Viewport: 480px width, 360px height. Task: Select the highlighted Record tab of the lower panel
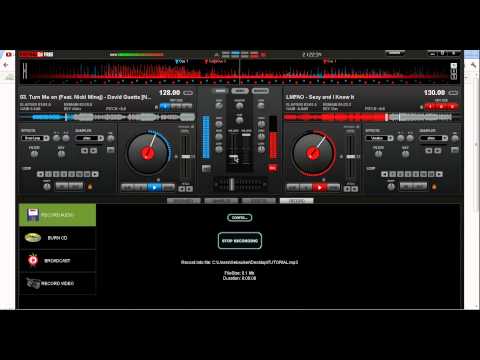coord(296,201)
